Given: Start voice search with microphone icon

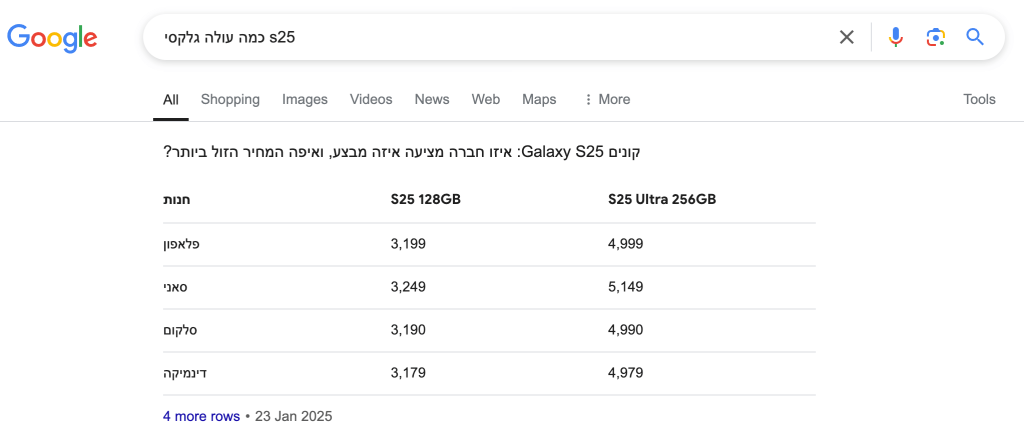Looking at the screenshot, I should 896,37.
